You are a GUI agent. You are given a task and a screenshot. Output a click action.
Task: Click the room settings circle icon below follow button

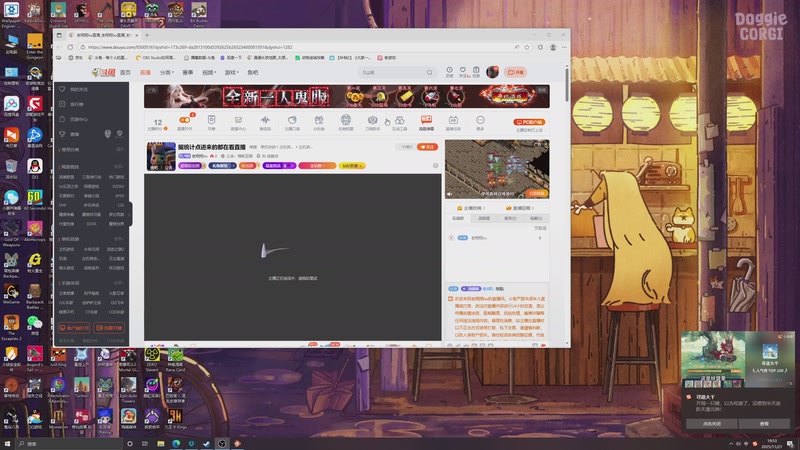coord(435,166)
